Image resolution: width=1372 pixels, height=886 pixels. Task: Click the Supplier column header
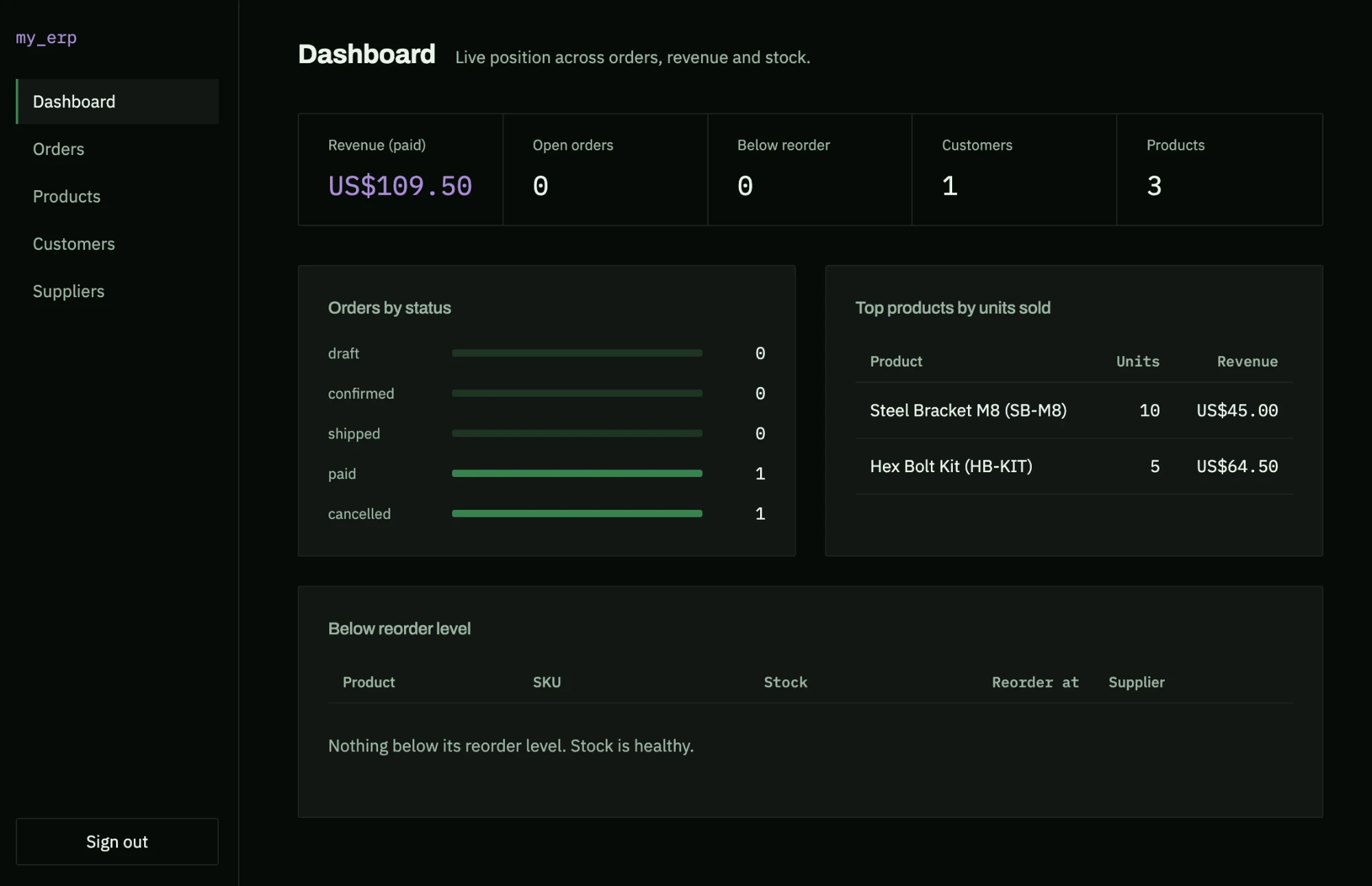[1137, 682]
